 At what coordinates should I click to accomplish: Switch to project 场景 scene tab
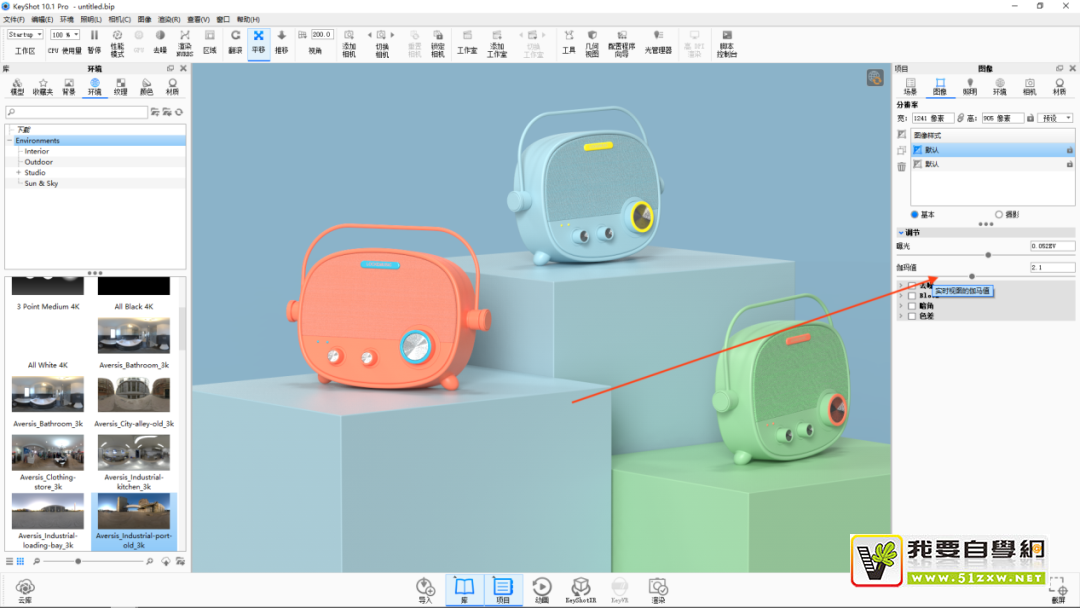[x=911, y=87]
